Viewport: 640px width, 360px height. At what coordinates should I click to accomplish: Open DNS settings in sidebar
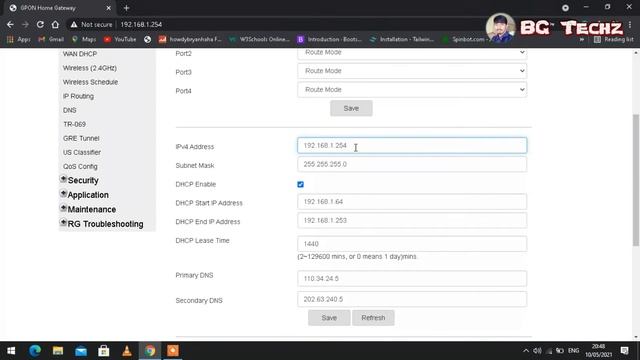70,110
